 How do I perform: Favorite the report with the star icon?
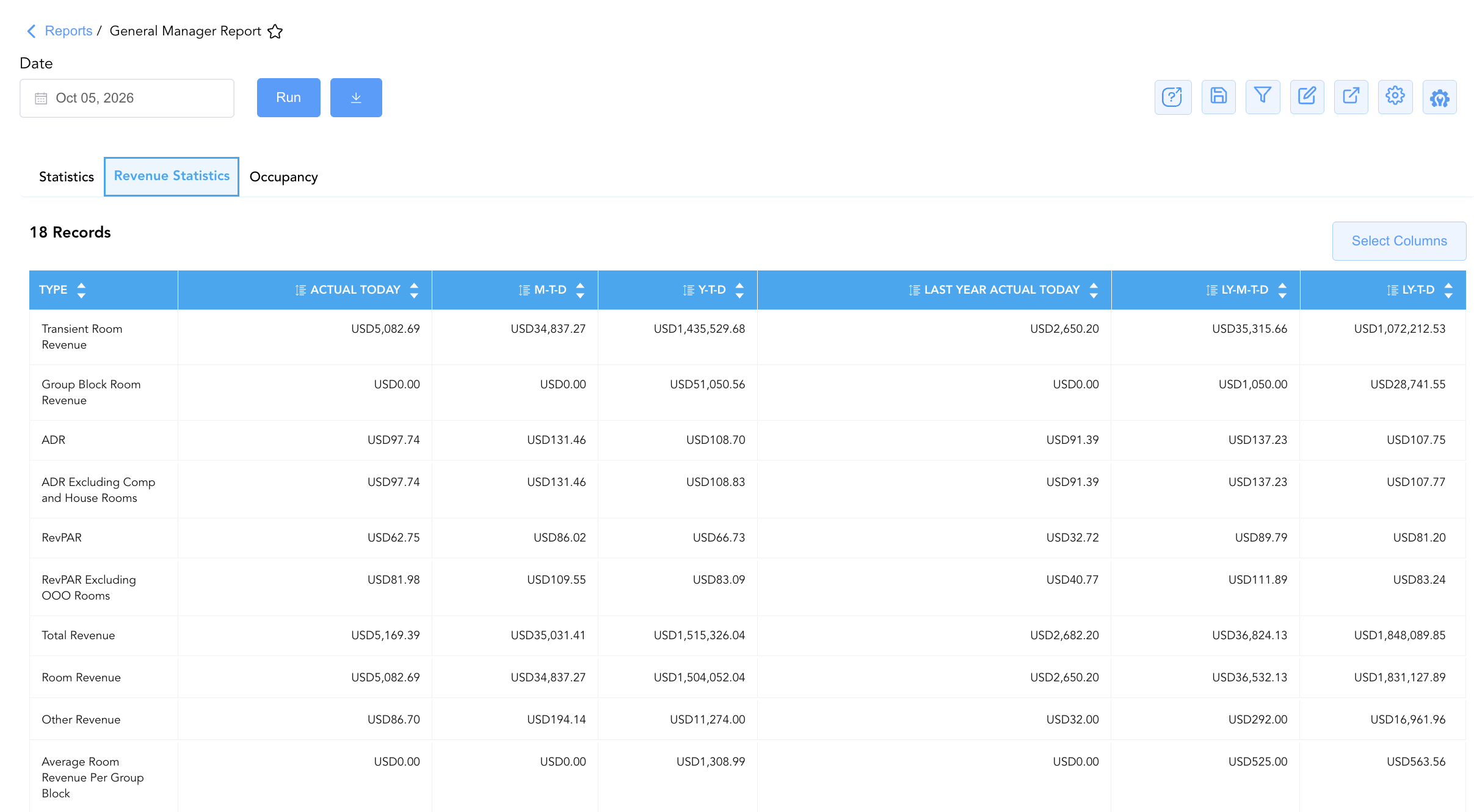[275, 31]
